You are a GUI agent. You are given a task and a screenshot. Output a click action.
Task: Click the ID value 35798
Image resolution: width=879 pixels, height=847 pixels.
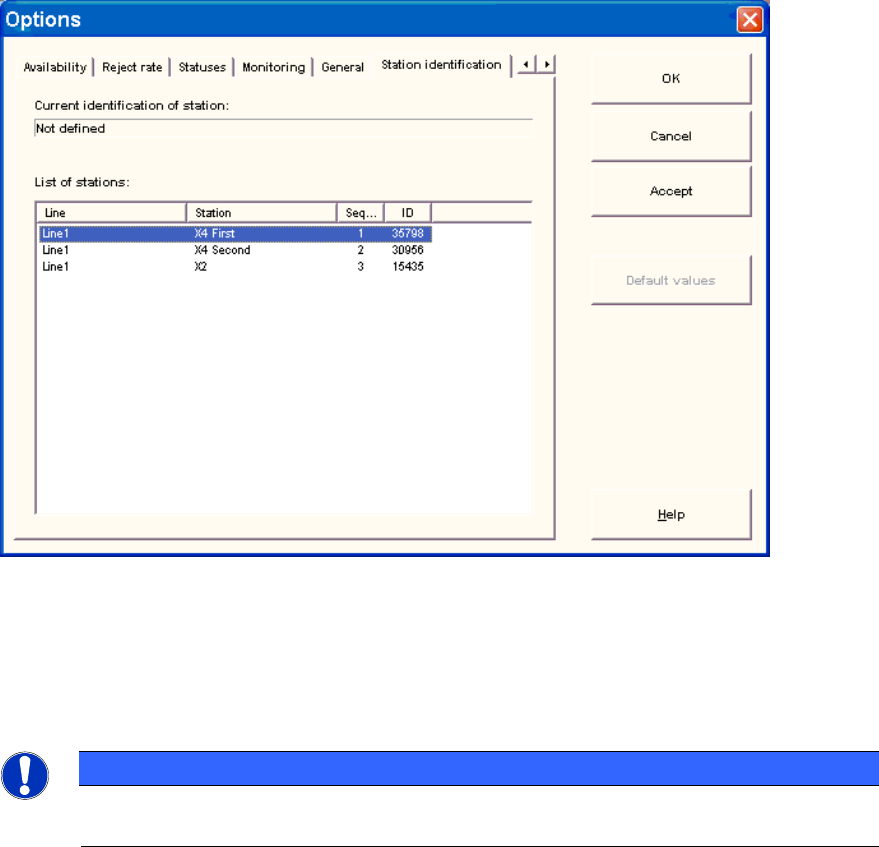408,233
